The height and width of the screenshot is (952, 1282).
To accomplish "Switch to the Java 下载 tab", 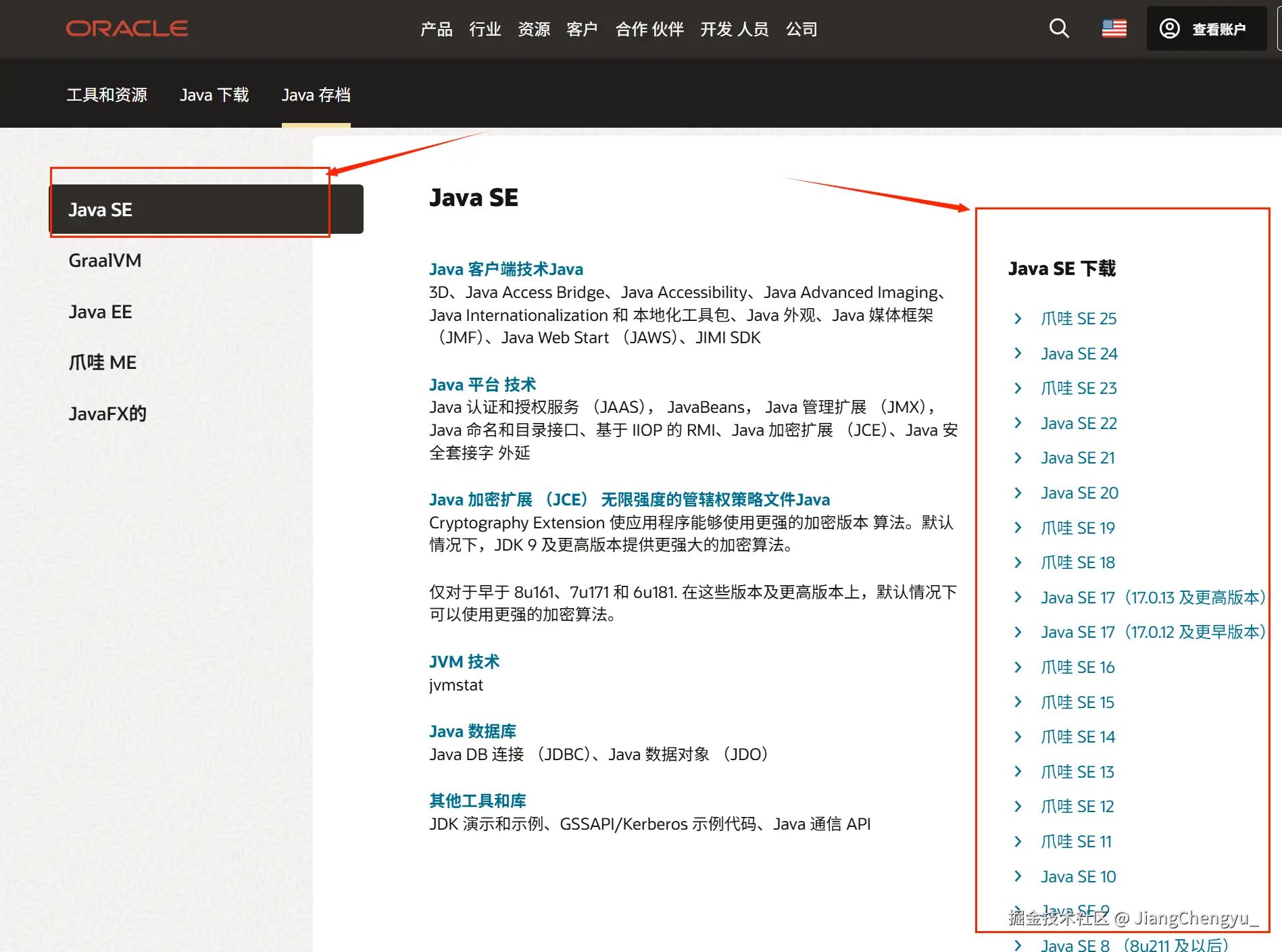I will 214,95.
